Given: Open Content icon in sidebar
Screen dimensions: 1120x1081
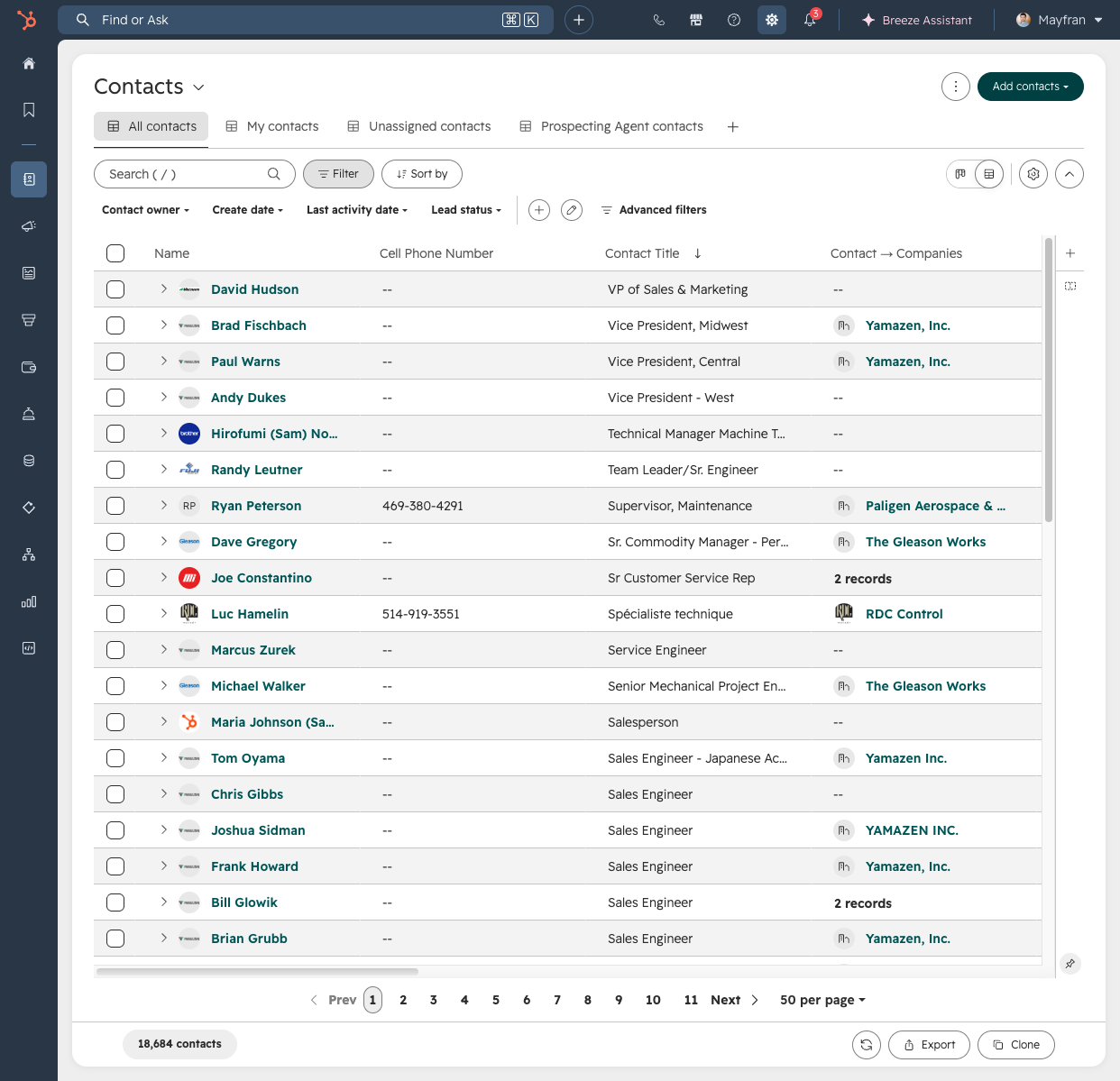Looking at the screenshot, I should (x=29, y=273).
